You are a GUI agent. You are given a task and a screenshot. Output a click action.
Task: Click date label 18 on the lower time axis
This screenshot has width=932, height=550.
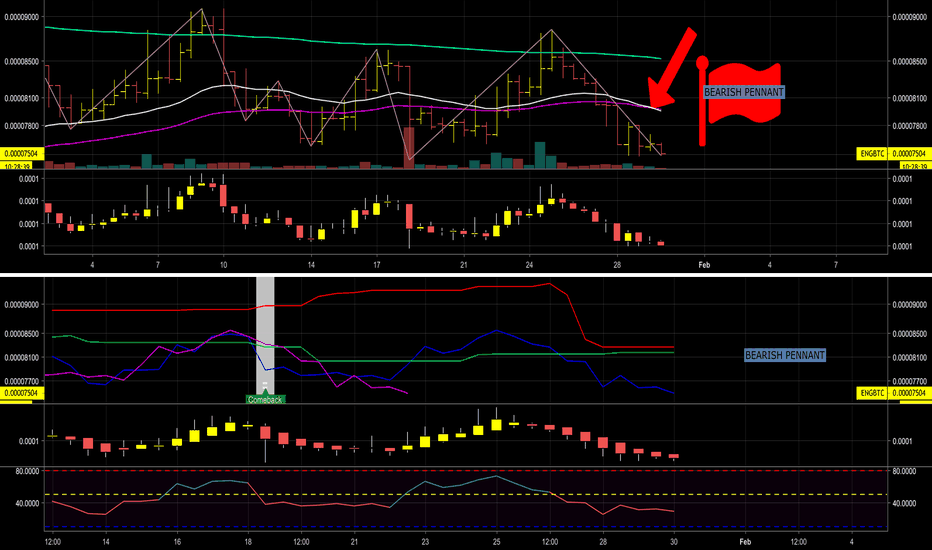[x=248, y=542]
